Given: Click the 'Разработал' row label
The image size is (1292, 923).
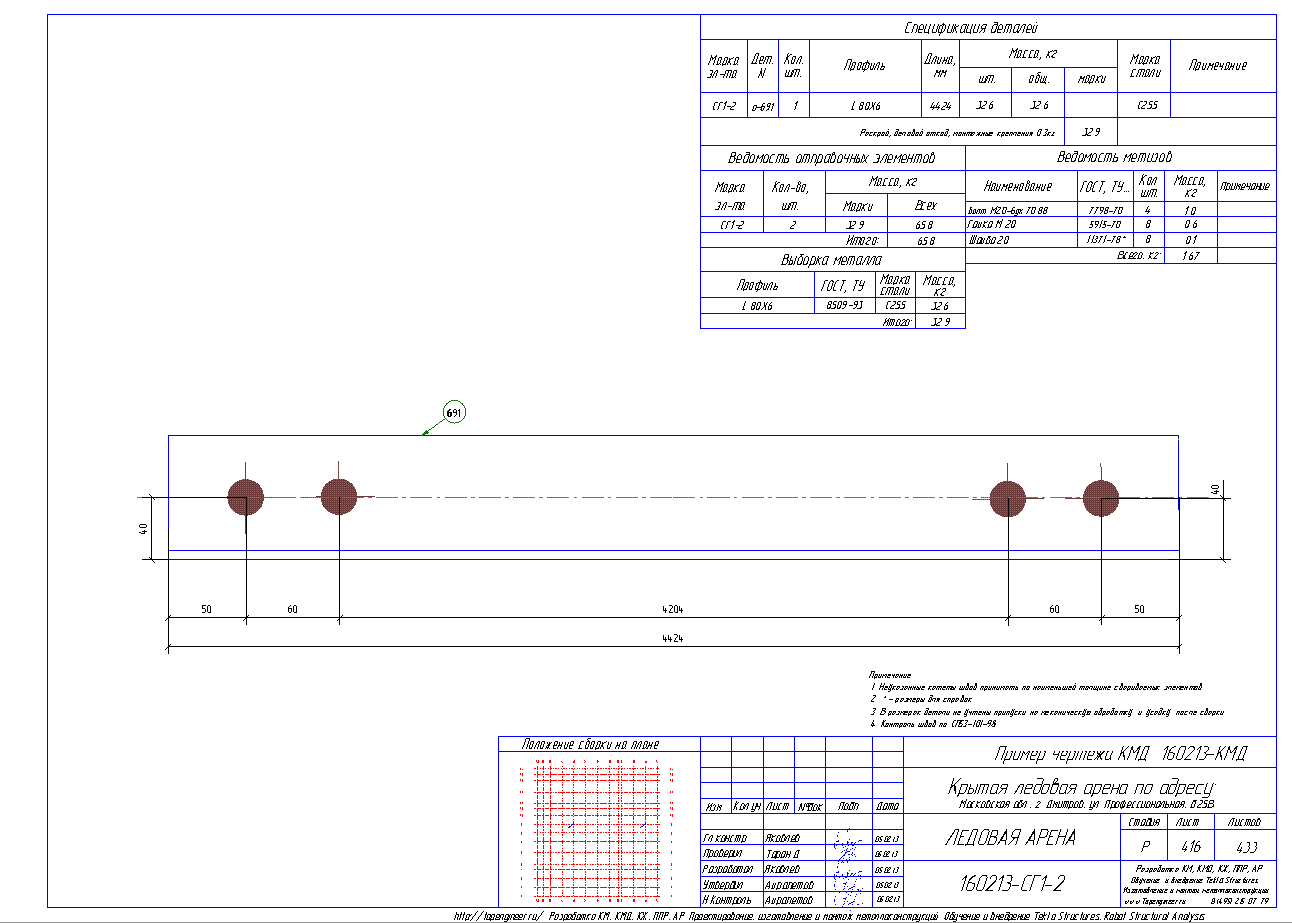Looking at the screenshot, I should [x=728, y=870].
